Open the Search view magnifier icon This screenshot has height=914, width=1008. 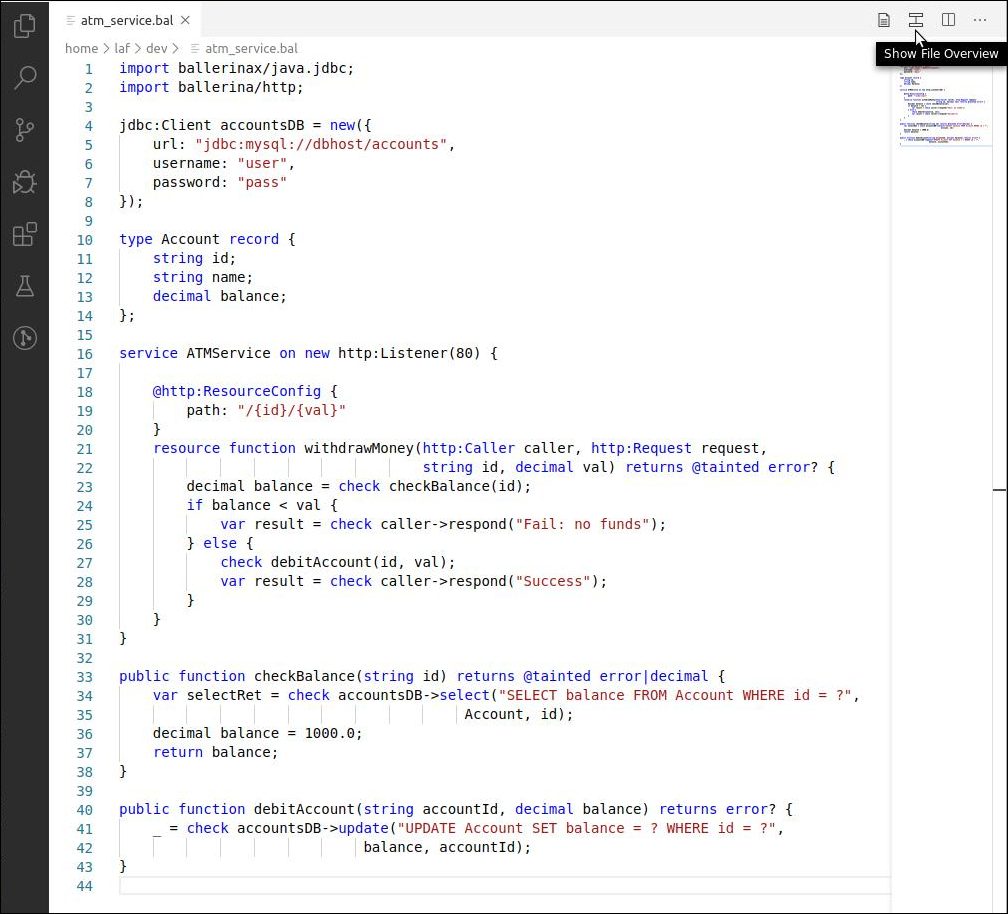click(25, 78)
